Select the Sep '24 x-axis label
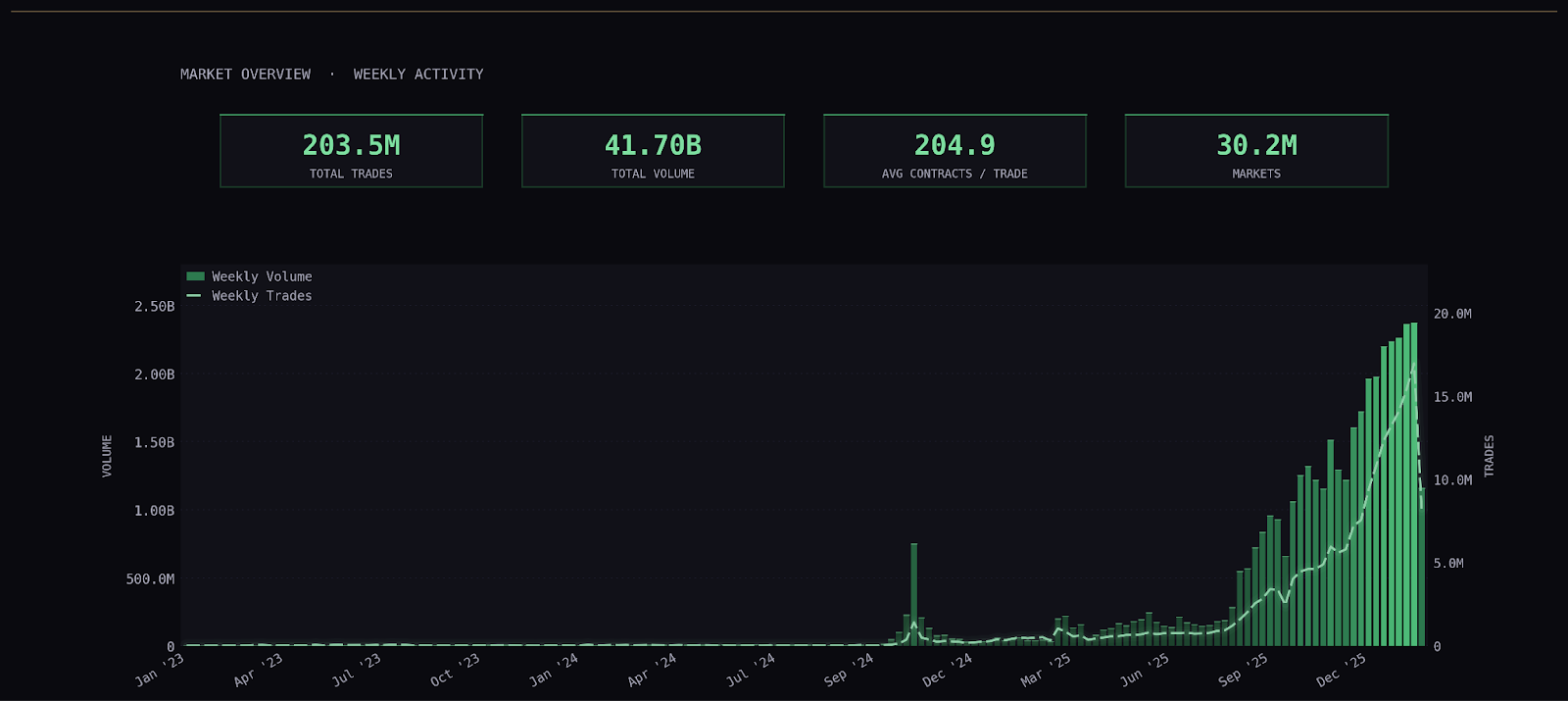This screenshot has width=1568, height=701. click(849, 670)
